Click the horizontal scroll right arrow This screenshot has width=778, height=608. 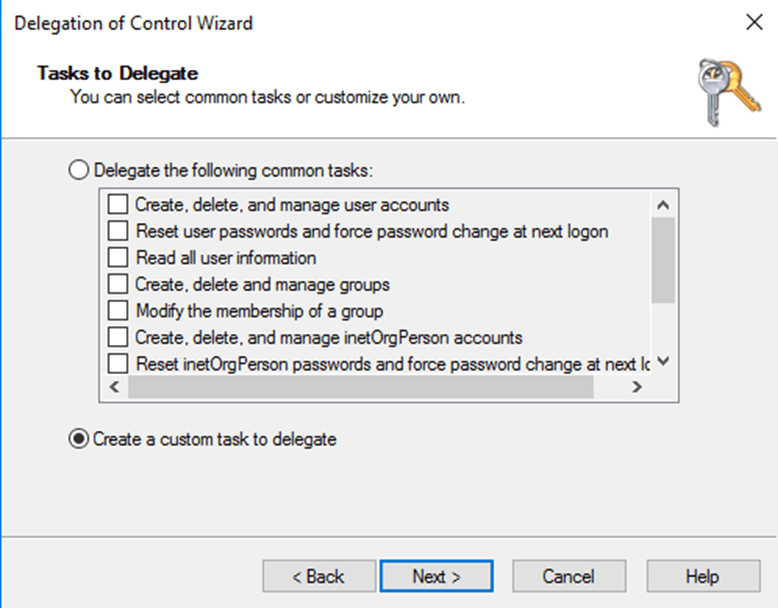[x=637, y=387]
